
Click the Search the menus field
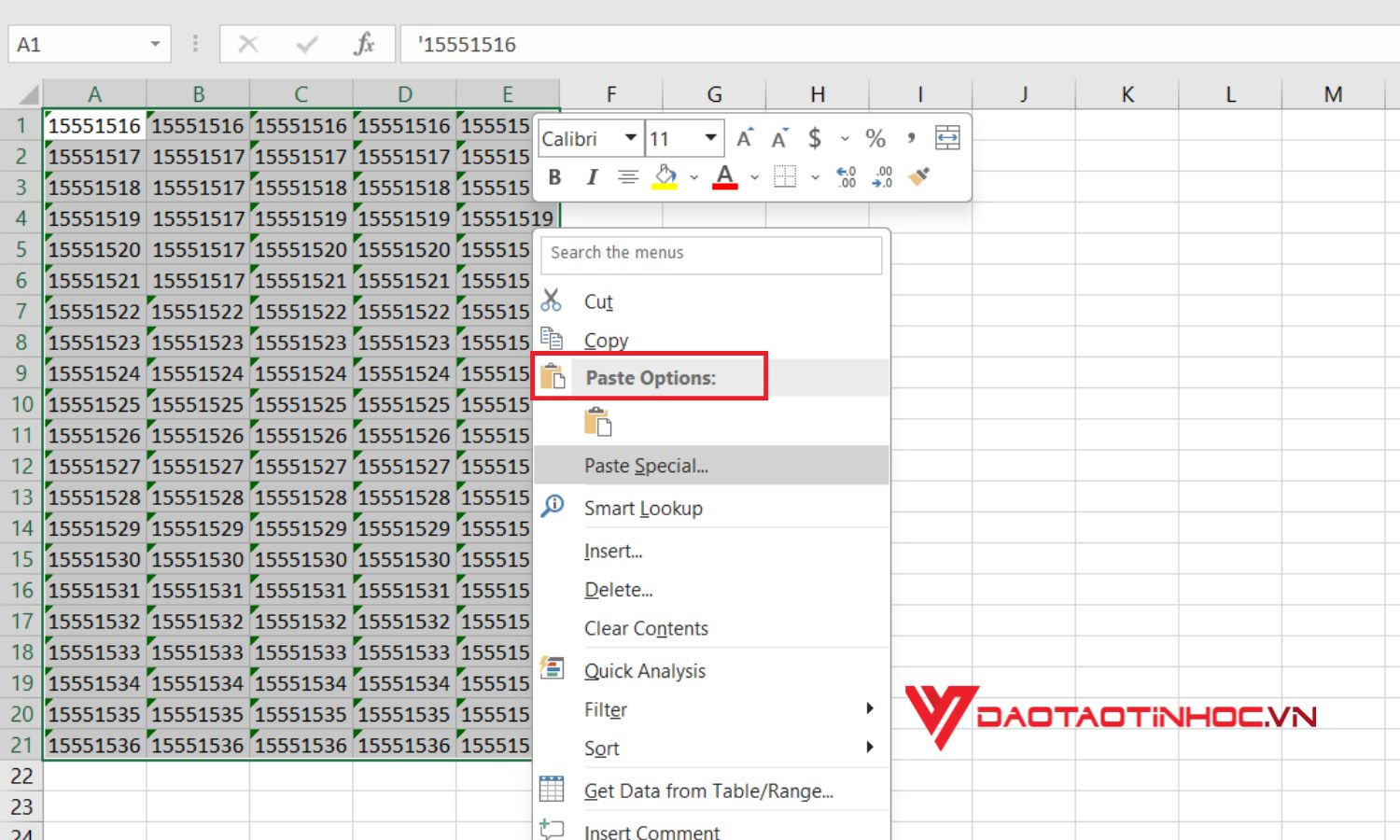(x=711, y=253)
